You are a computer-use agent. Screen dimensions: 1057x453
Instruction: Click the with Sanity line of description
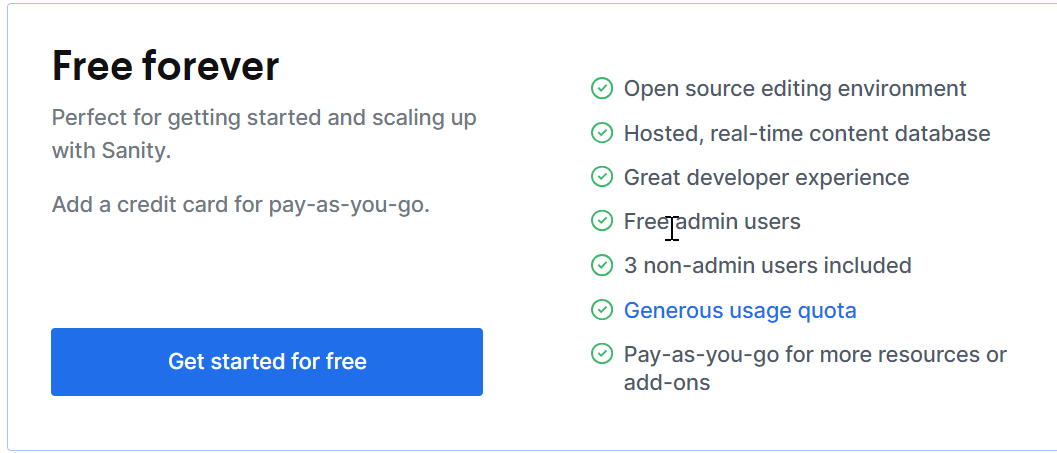click(x=111, y=151)
